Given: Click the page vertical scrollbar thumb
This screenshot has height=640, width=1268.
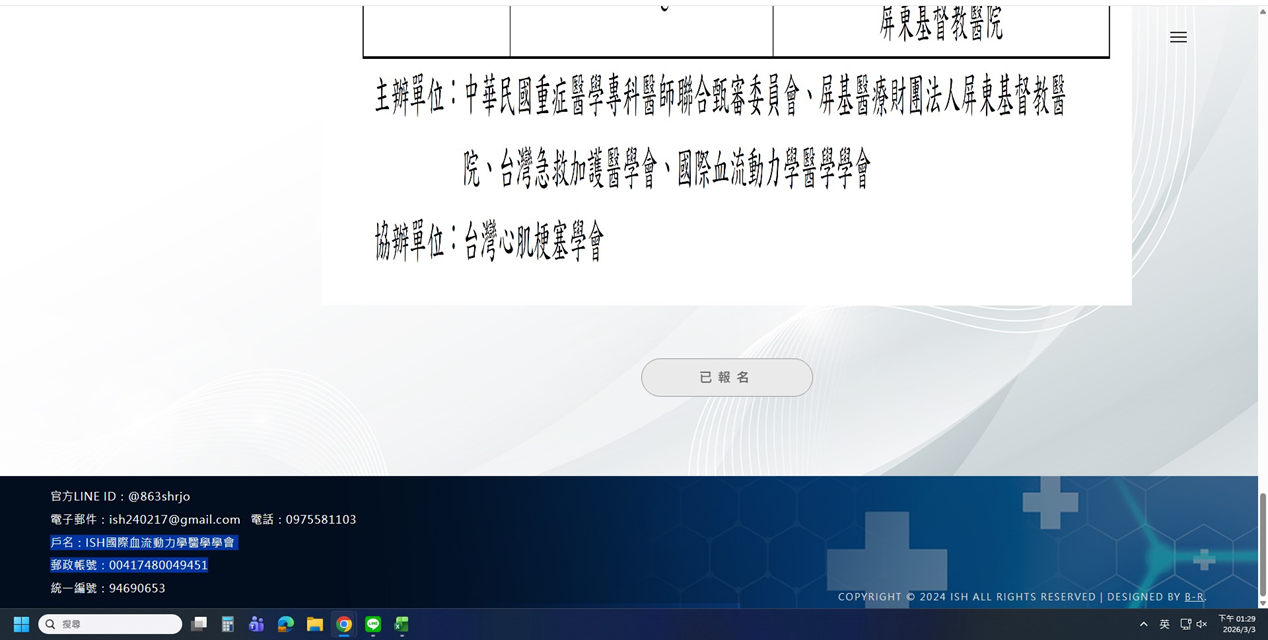Looking at the screenshot, I should click(x=1262, y=543).
